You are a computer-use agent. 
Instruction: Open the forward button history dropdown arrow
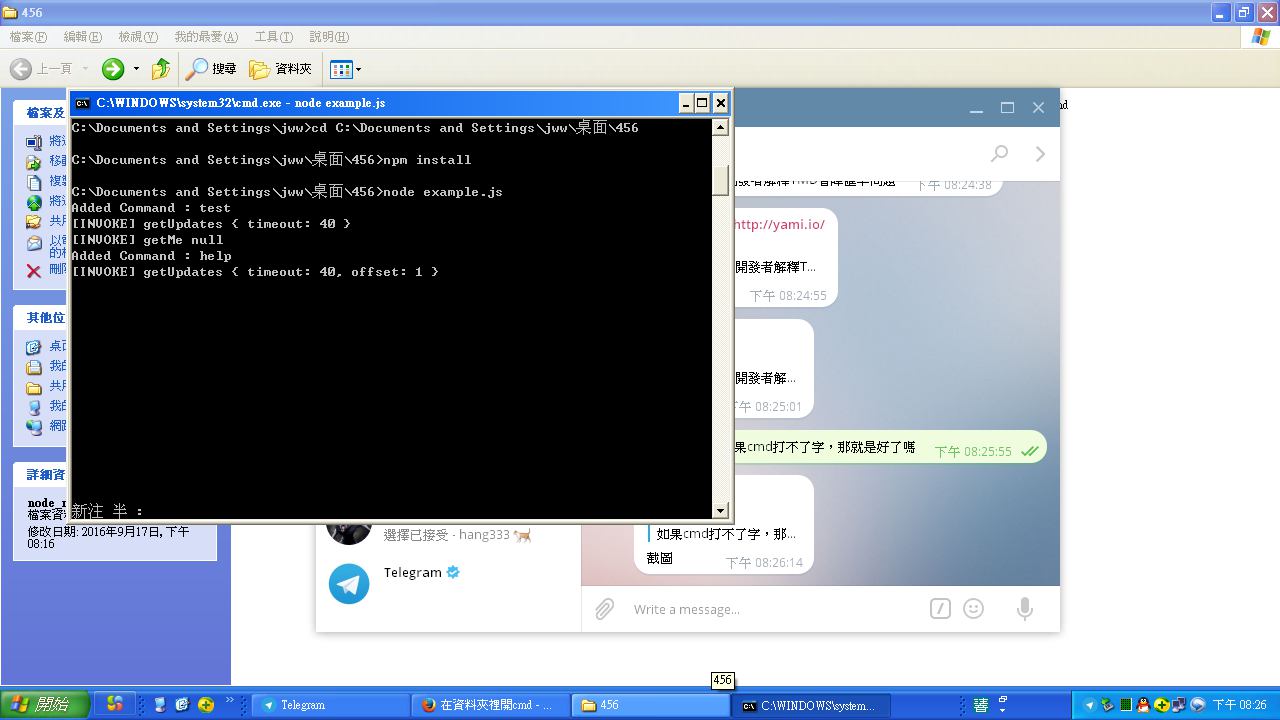pos(136,69)
